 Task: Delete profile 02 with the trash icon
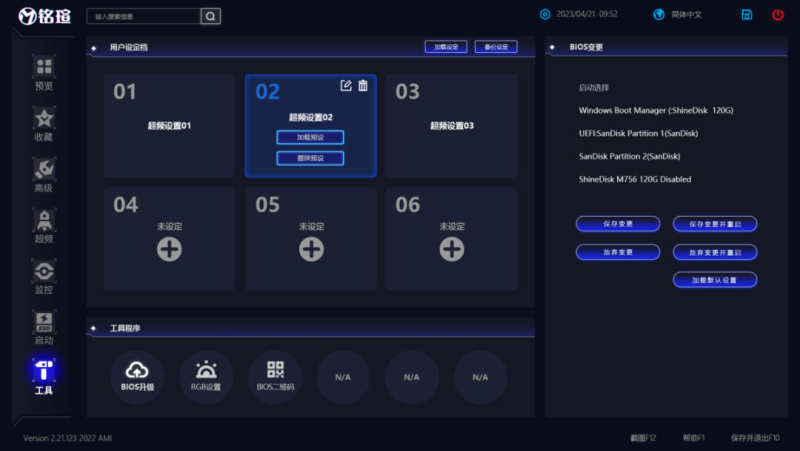pyautogui.click(x=363, y=86)
